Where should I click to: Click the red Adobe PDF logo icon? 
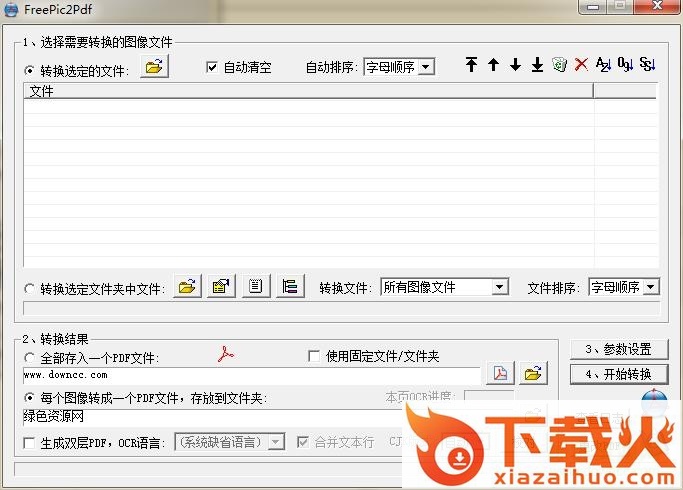(x=226, y=355)
